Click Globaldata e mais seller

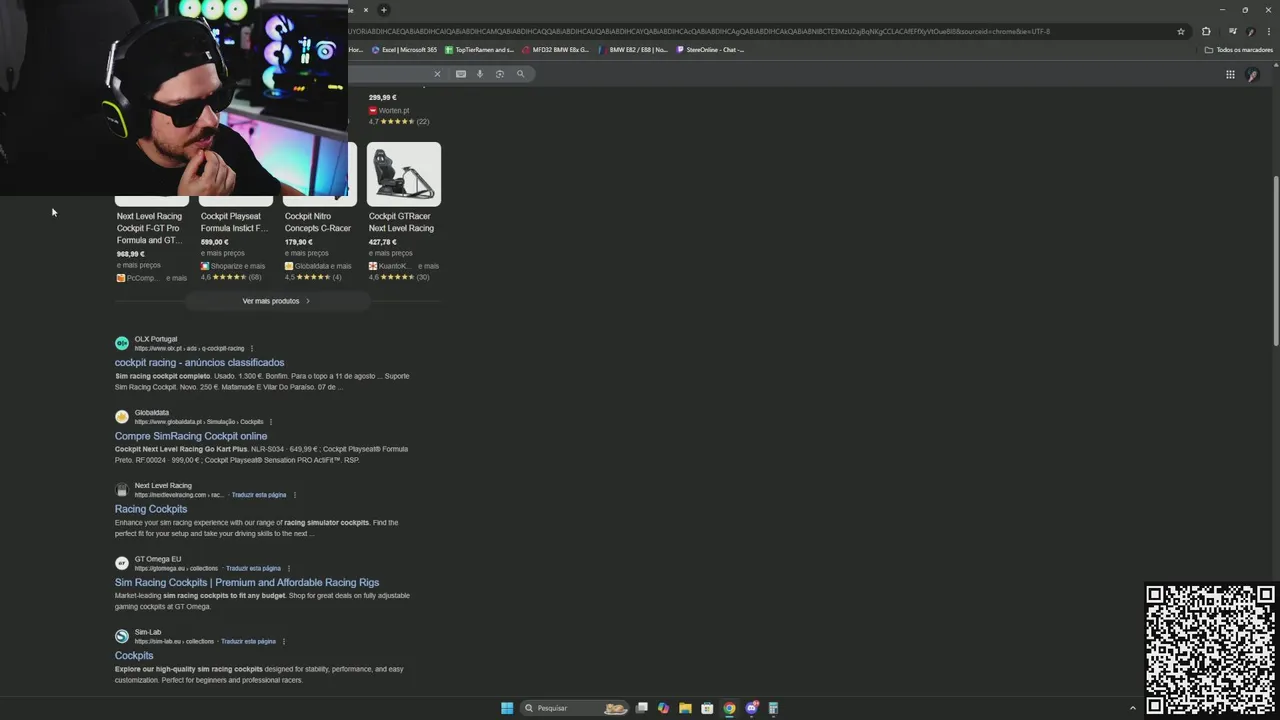318,266
